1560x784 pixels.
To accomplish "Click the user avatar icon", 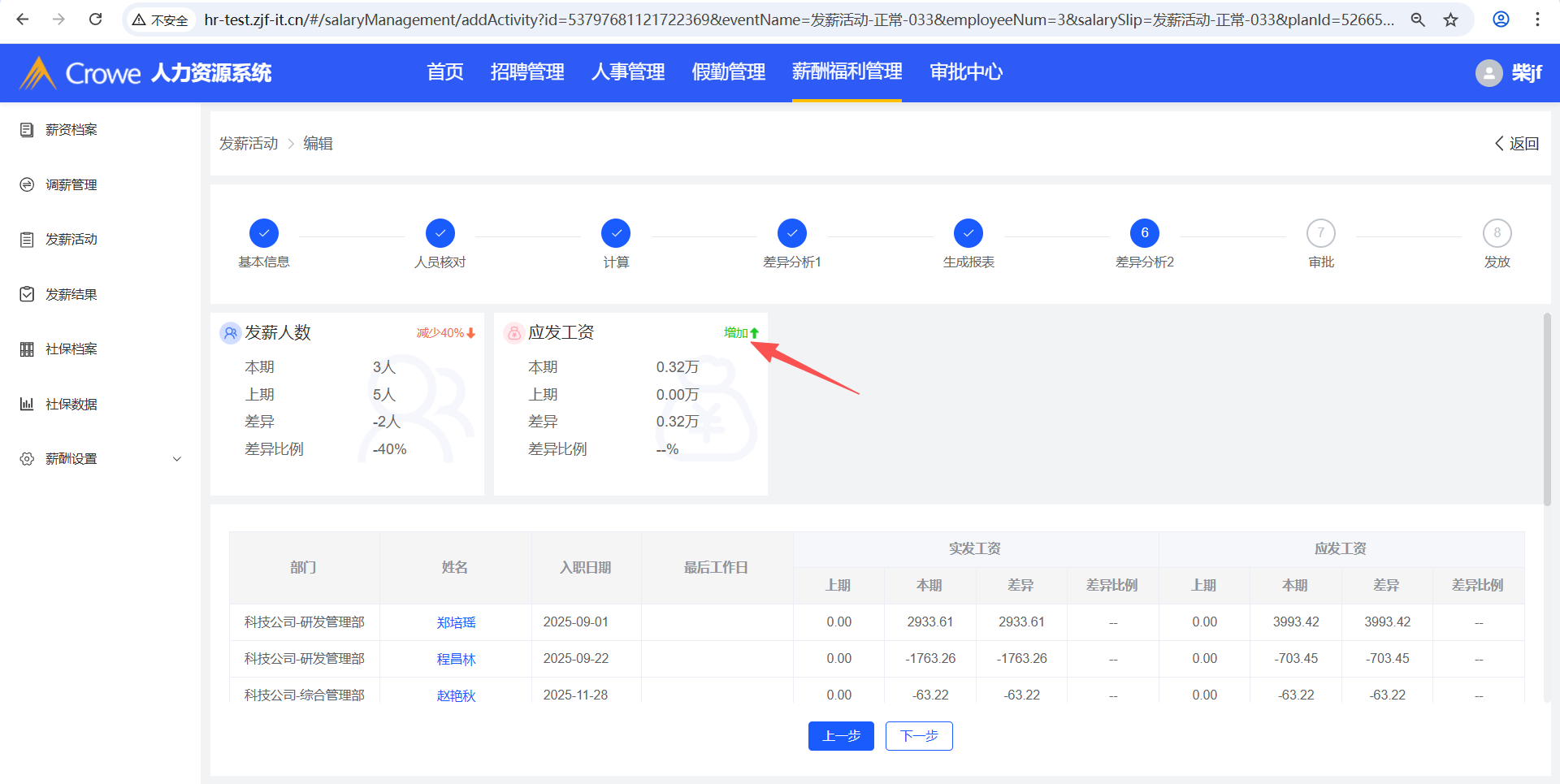I will pos(1488,73).
